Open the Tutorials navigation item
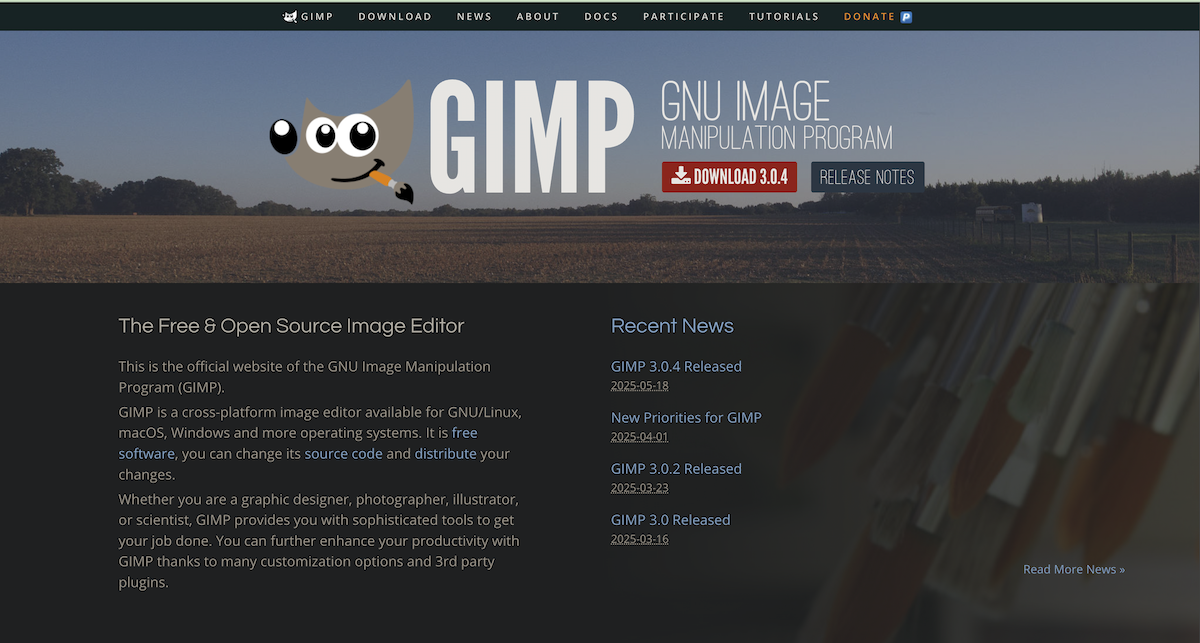1200x643 pixels. click(784, 17)
